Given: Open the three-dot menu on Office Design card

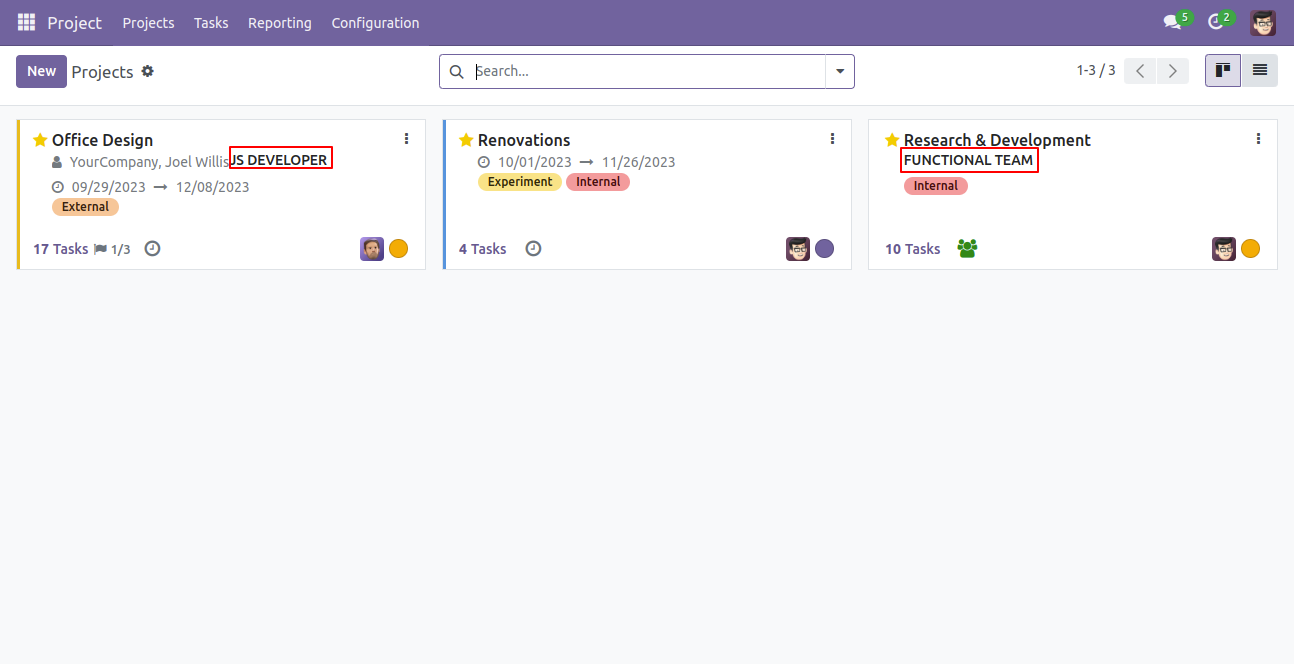Looking at the screenshot, I should click(x=406, y=139).
